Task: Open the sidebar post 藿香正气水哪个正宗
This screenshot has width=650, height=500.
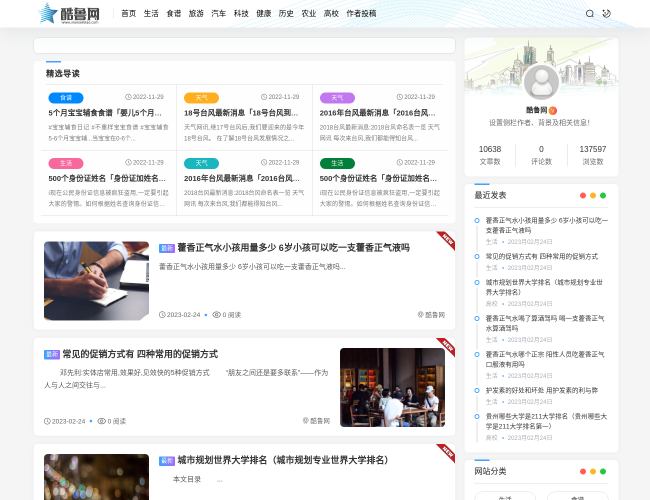Action: (x=545, y=359)
